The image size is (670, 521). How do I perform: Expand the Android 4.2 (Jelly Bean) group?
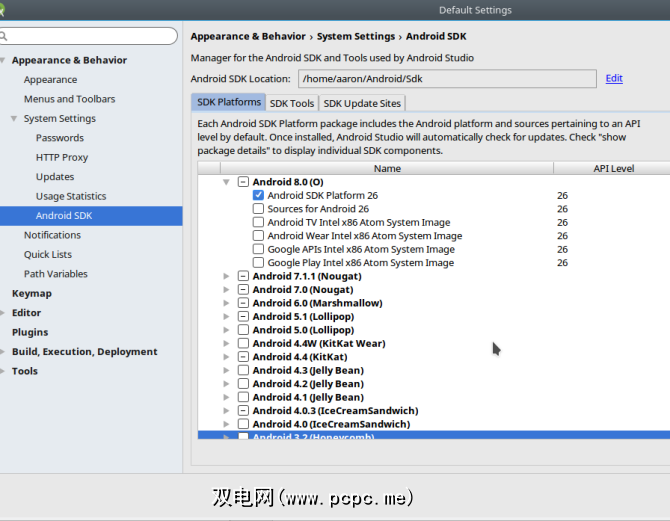point(226,384)
